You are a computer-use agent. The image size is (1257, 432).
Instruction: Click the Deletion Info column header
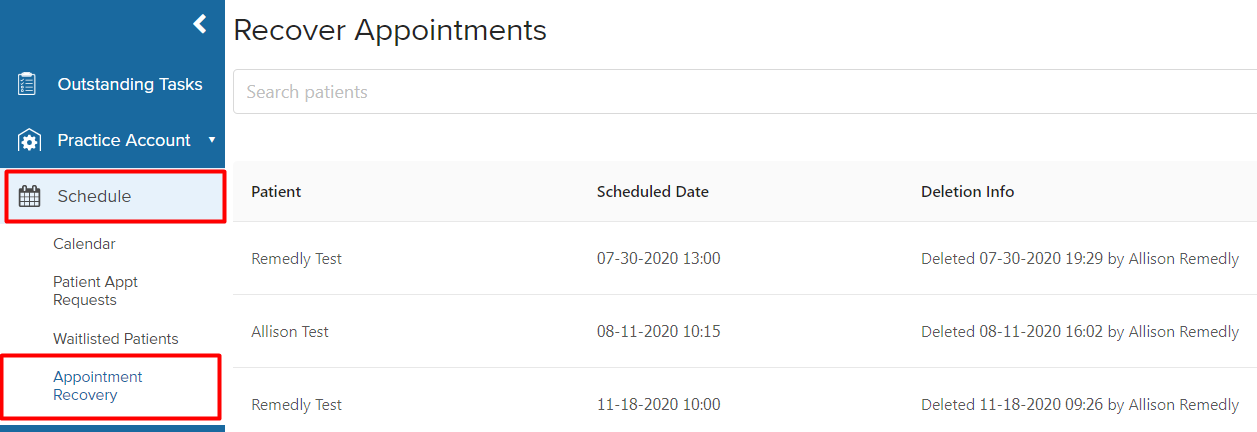pyautogui.click(x=968, y=192)
